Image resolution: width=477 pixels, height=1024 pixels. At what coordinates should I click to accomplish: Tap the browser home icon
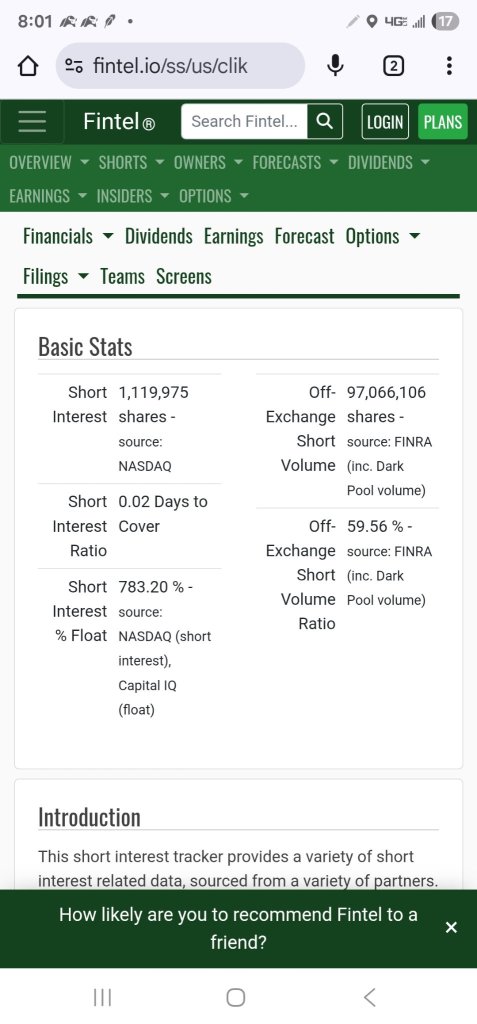click(x=27, y=65)
